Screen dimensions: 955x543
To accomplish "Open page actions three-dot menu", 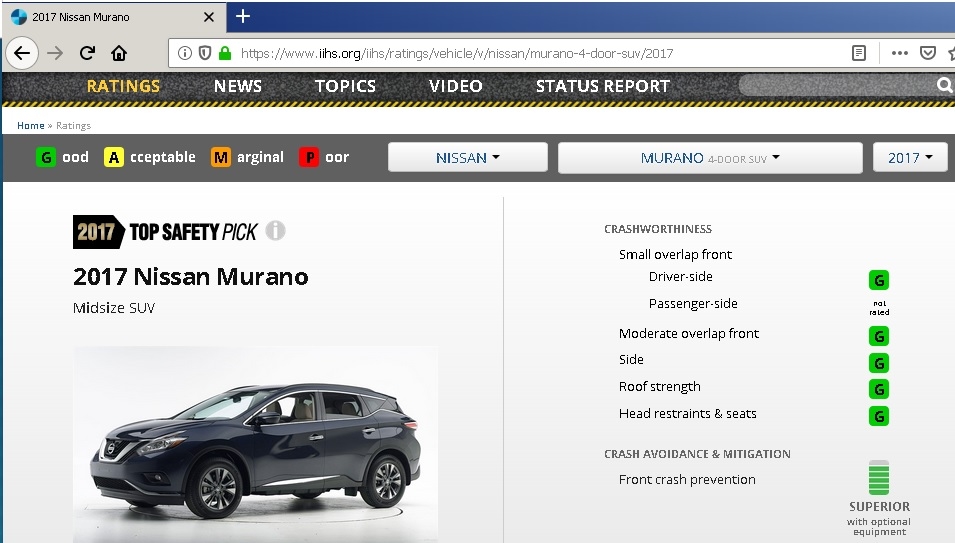I will coord(900,53).
